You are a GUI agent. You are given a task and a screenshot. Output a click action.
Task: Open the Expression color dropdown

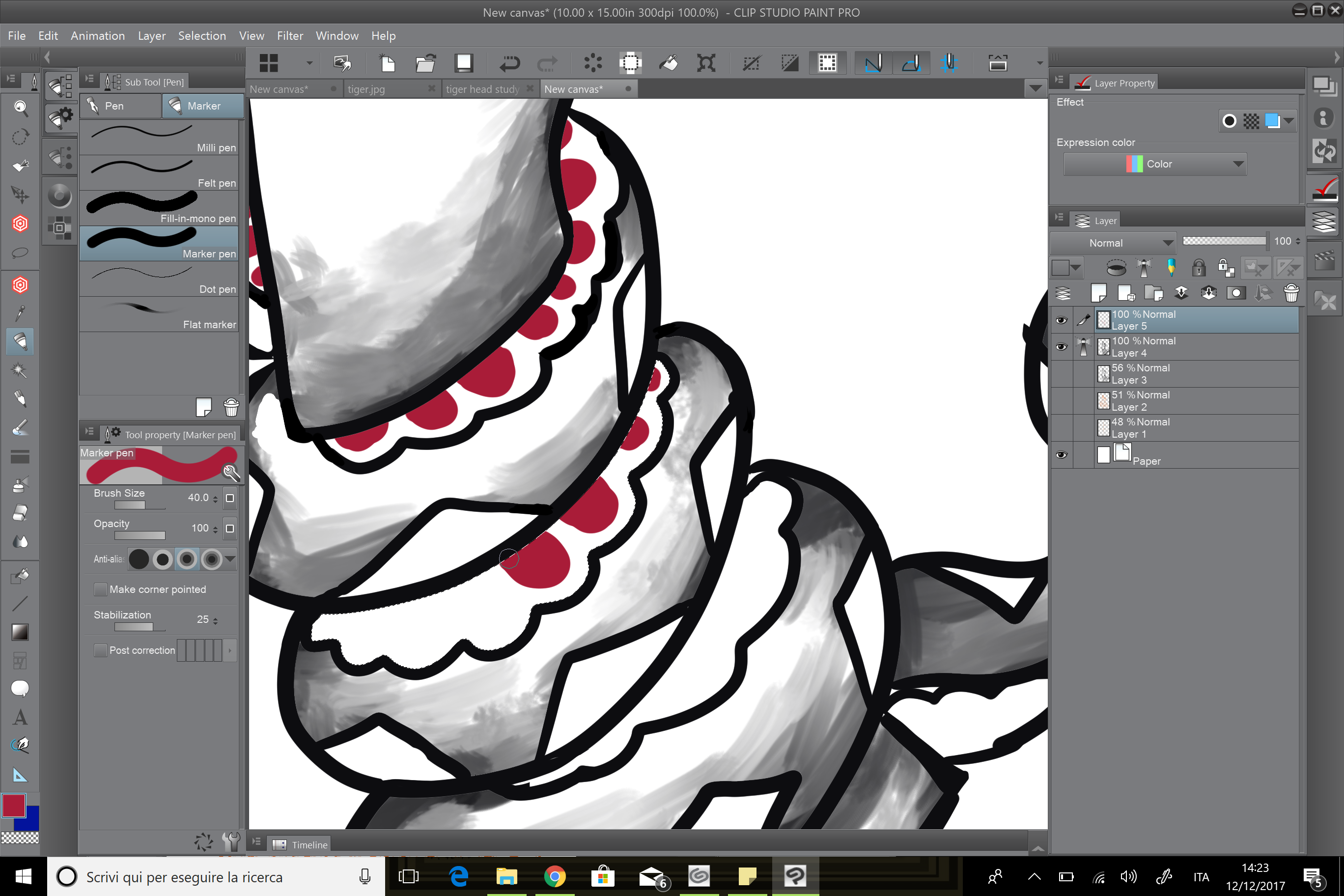pyautogui.click(x=1154, y=164)
